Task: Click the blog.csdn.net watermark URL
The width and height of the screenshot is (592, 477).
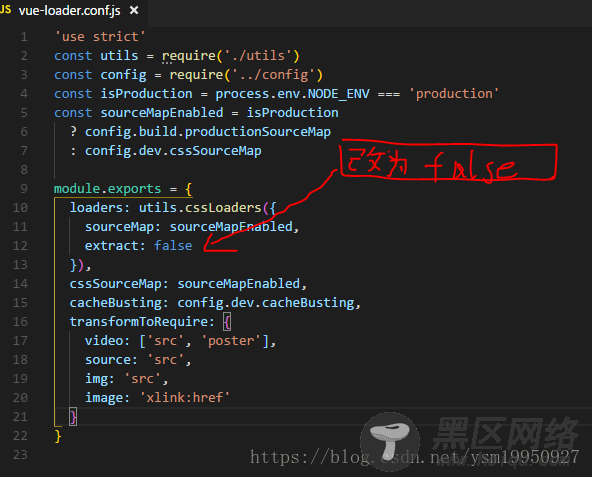Action: [x=414, y=457]
